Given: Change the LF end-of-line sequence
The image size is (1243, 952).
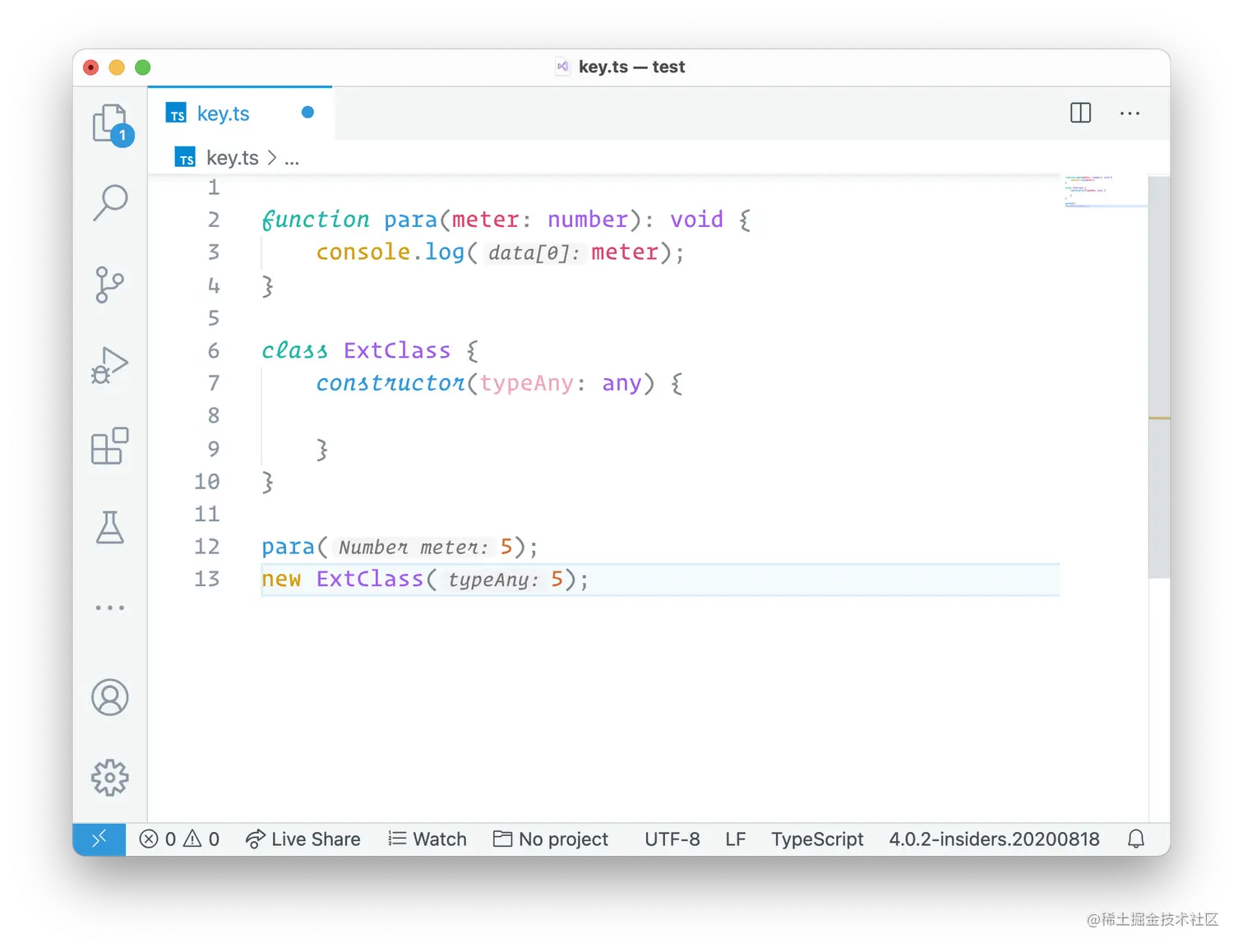Looking at the screenshot, I should [736, 839].
